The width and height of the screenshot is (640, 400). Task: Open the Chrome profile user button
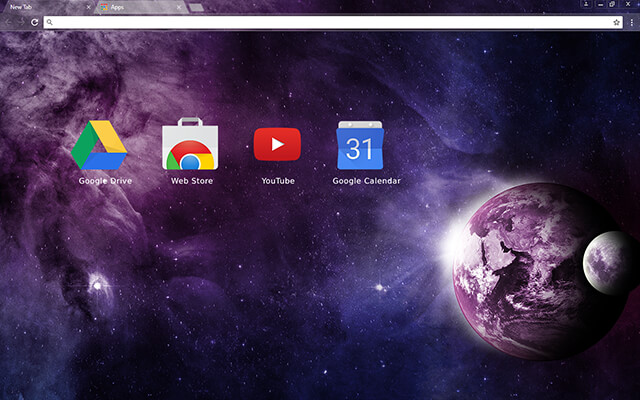click(x=586, y=4)
